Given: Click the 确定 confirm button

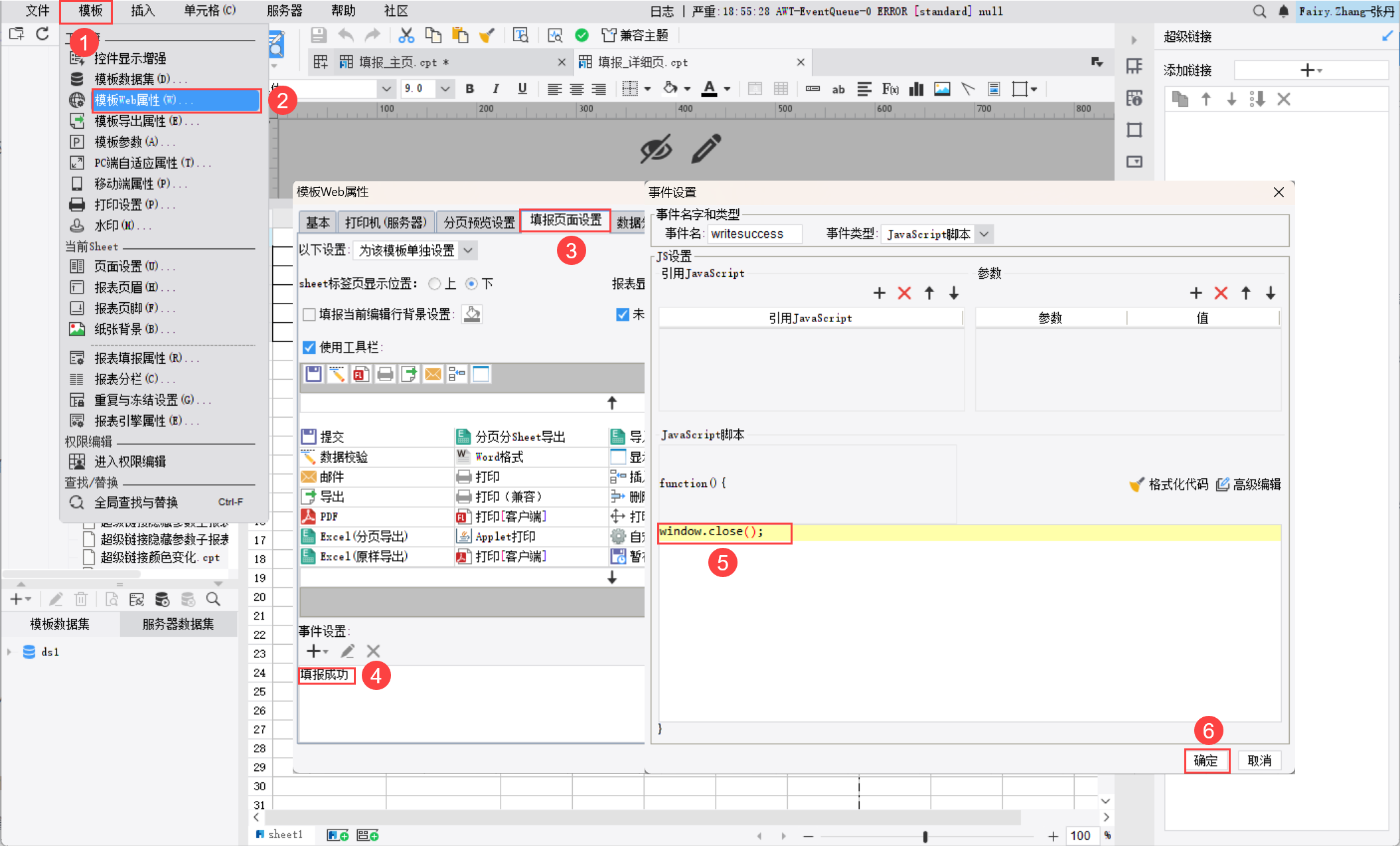Looking at the screenshot, I should [1206, 760].
